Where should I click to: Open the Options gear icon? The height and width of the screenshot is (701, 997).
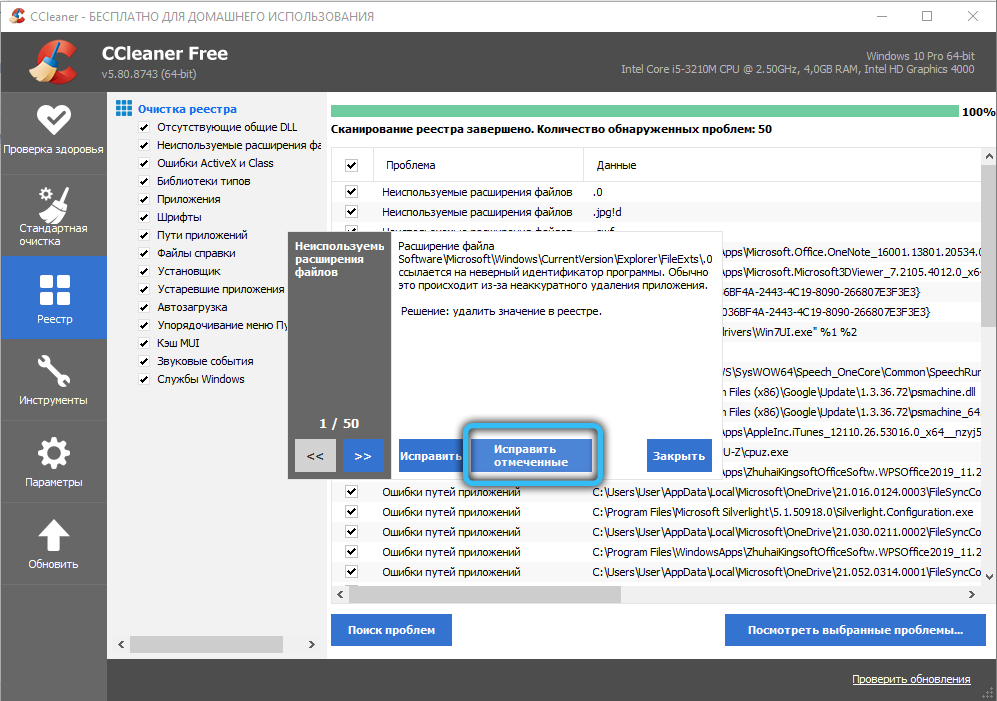click(x=53, y=453)
